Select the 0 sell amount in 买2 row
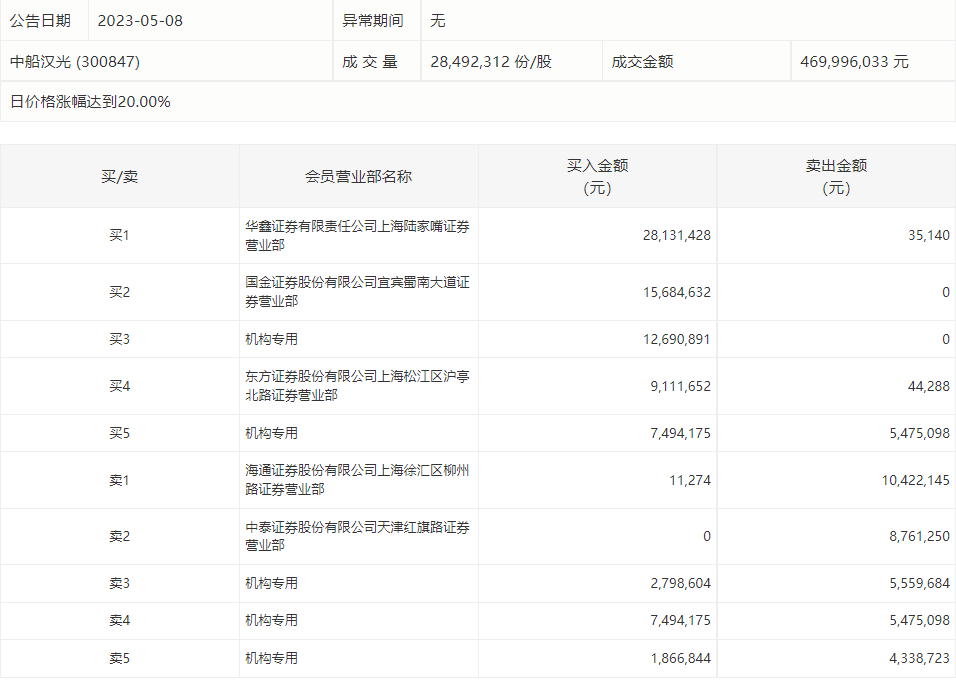Screen dimensions: 956x681 click(x=946, y=292)
